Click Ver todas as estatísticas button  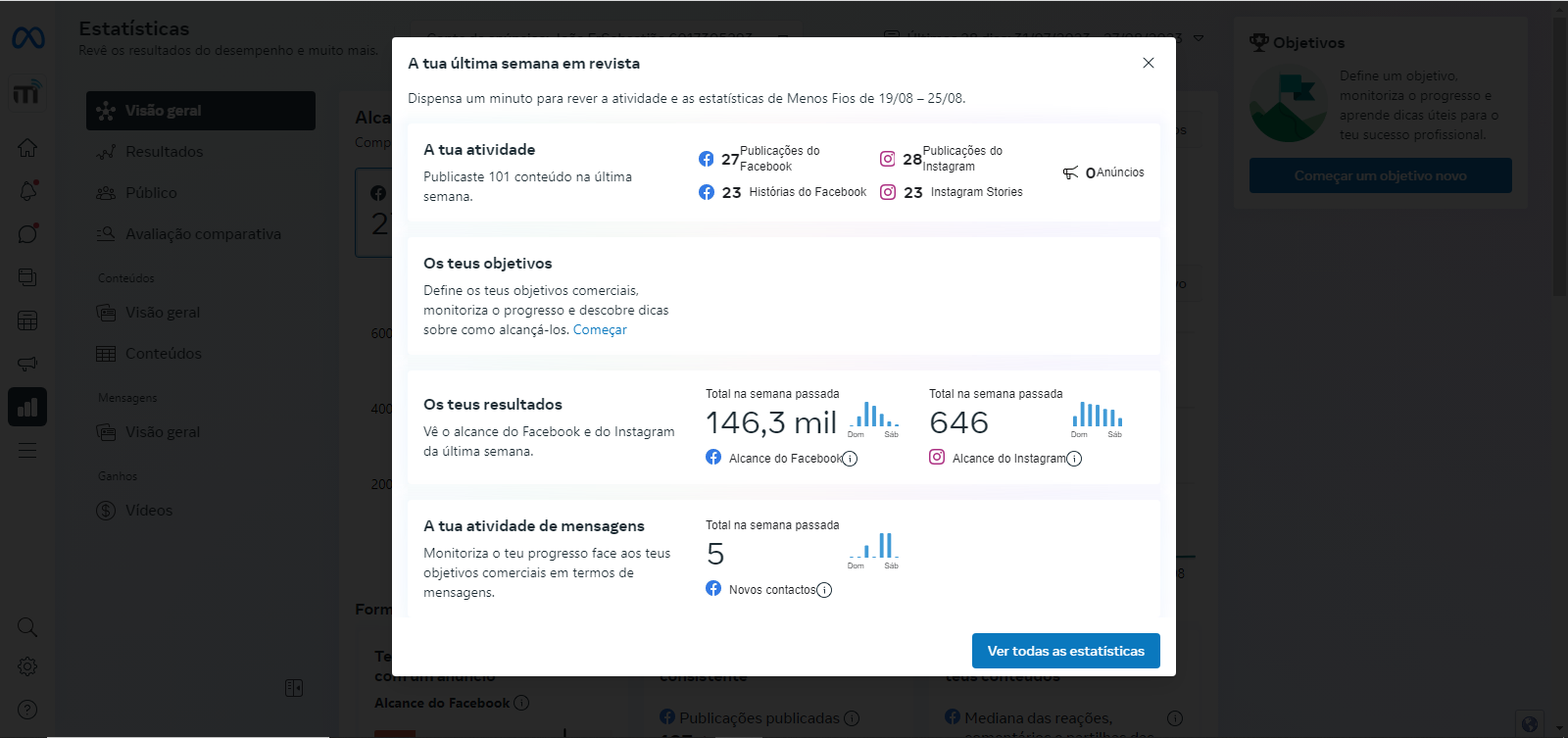[1065, 651]
